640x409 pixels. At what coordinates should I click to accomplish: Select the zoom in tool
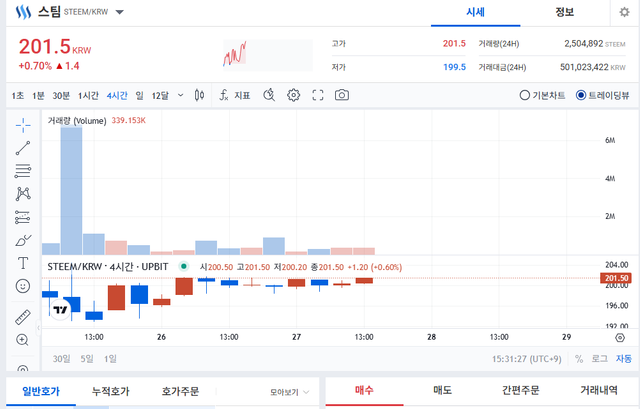click(x=22, y=340)
